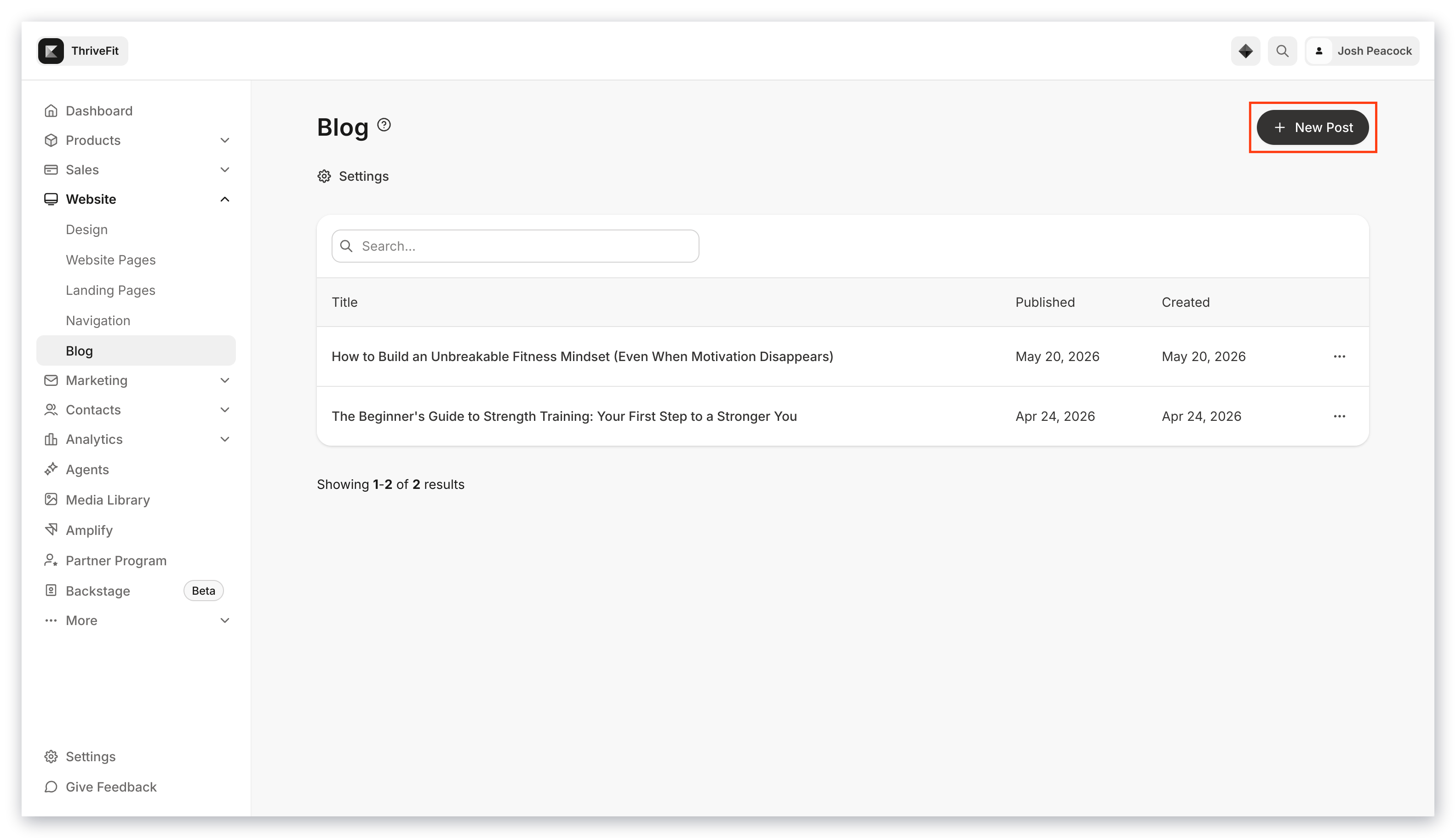Screen dimensions: 1456x838
Task: Click the Analytics bar-chart icon
Action: tap(51, 439)
